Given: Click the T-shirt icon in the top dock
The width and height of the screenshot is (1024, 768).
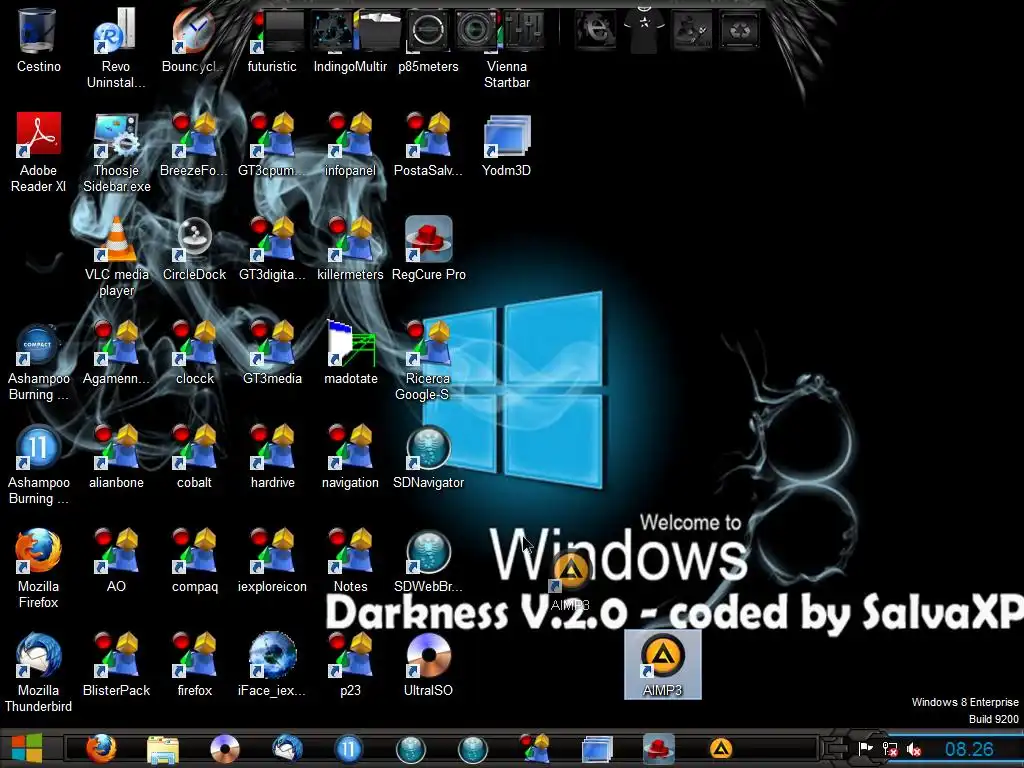Looking at the screenshot, I should [x=644, y=28].
